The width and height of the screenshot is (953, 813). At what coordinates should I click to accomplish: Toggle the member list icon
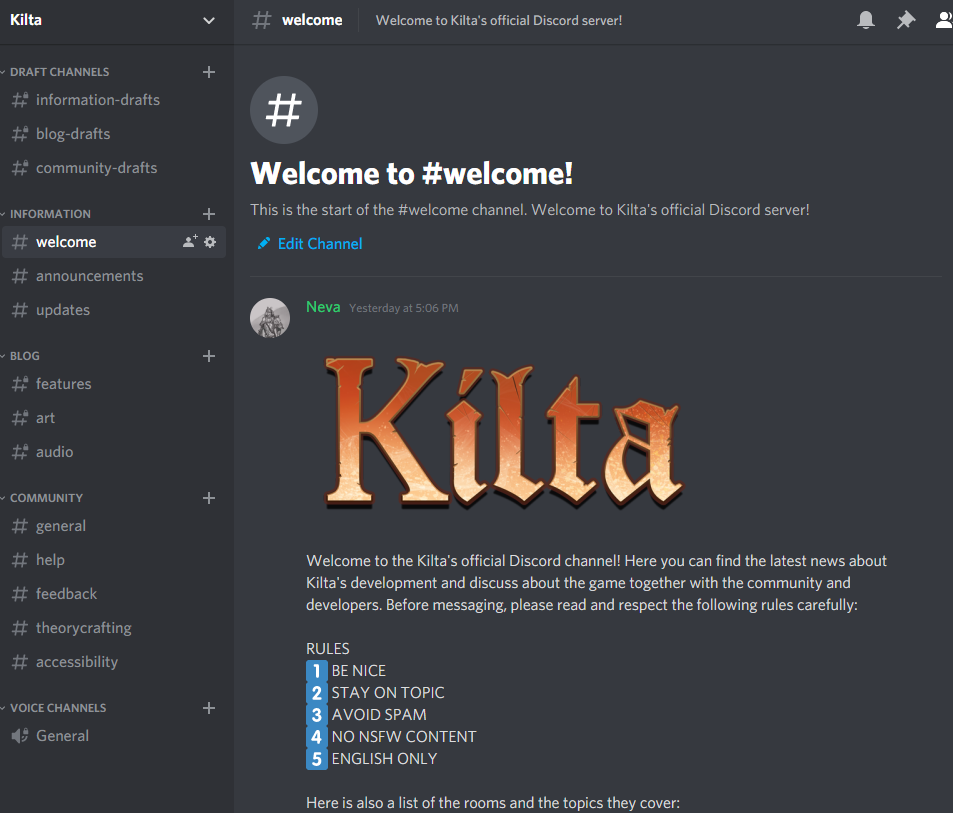(943, 19)
